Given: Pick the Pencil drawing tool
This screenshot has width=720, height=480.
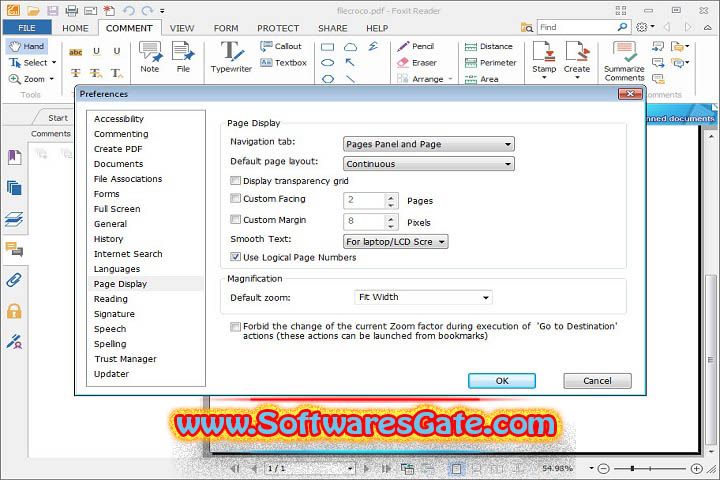Looking at the screenshot, I should tap(416, 46).
